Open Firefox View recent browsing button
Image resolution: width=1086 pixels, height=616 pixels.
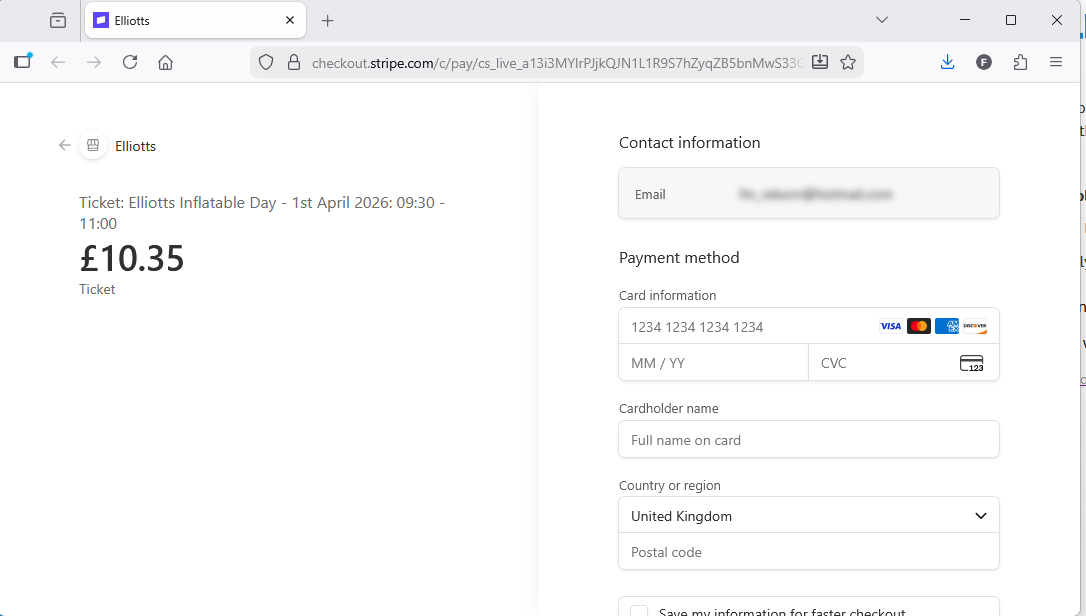(58, 20)
